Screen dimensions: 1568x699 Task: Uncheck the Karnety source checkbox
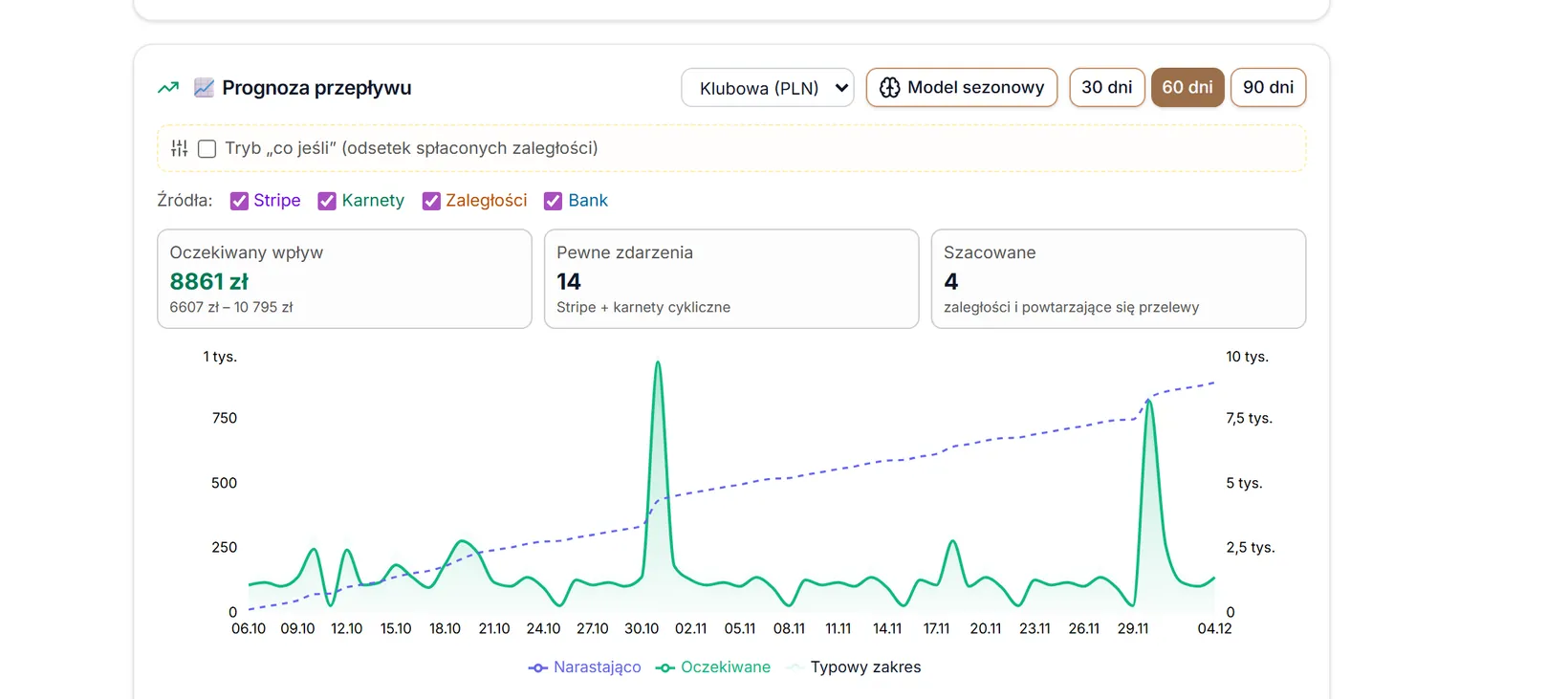(x=327, y=201)
